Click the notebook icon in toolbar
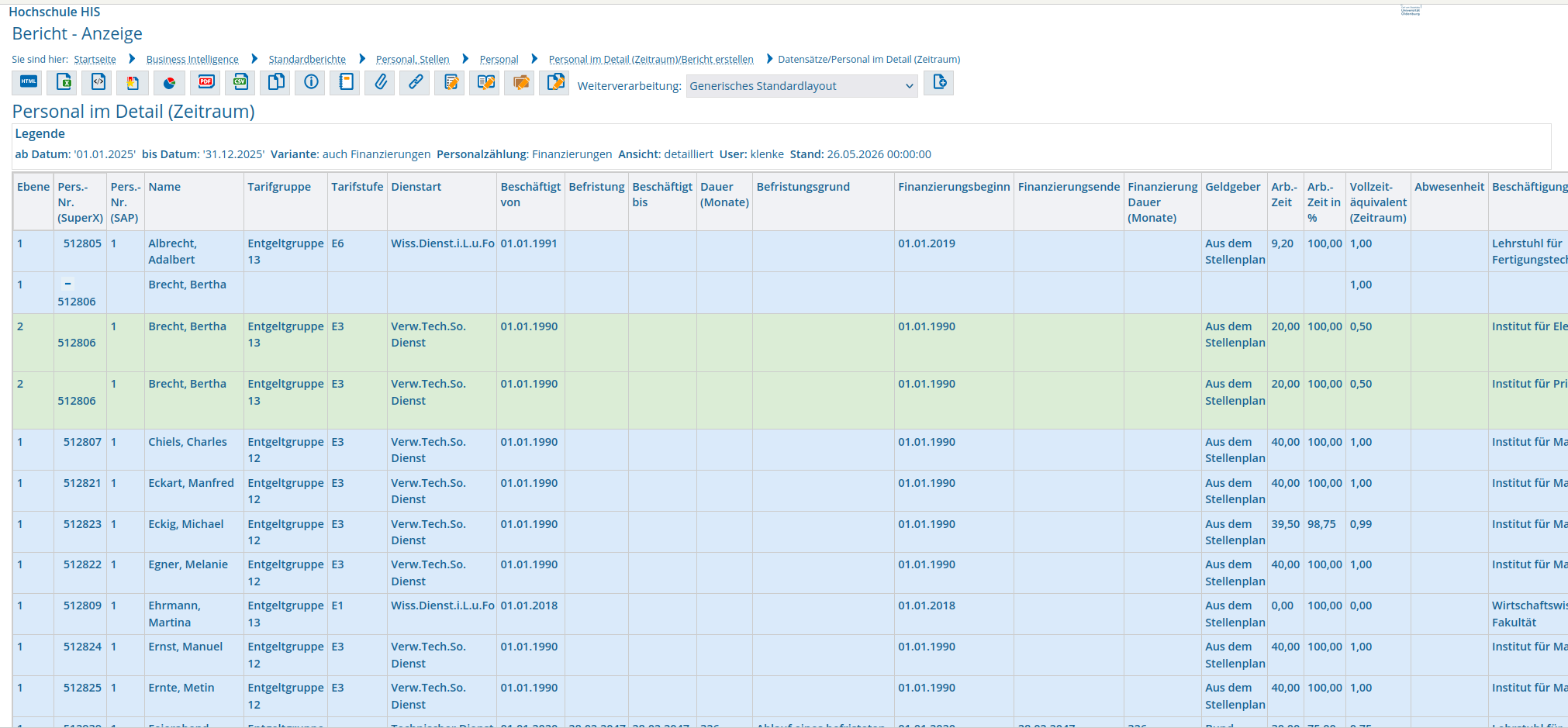 [x=346, y=82]
